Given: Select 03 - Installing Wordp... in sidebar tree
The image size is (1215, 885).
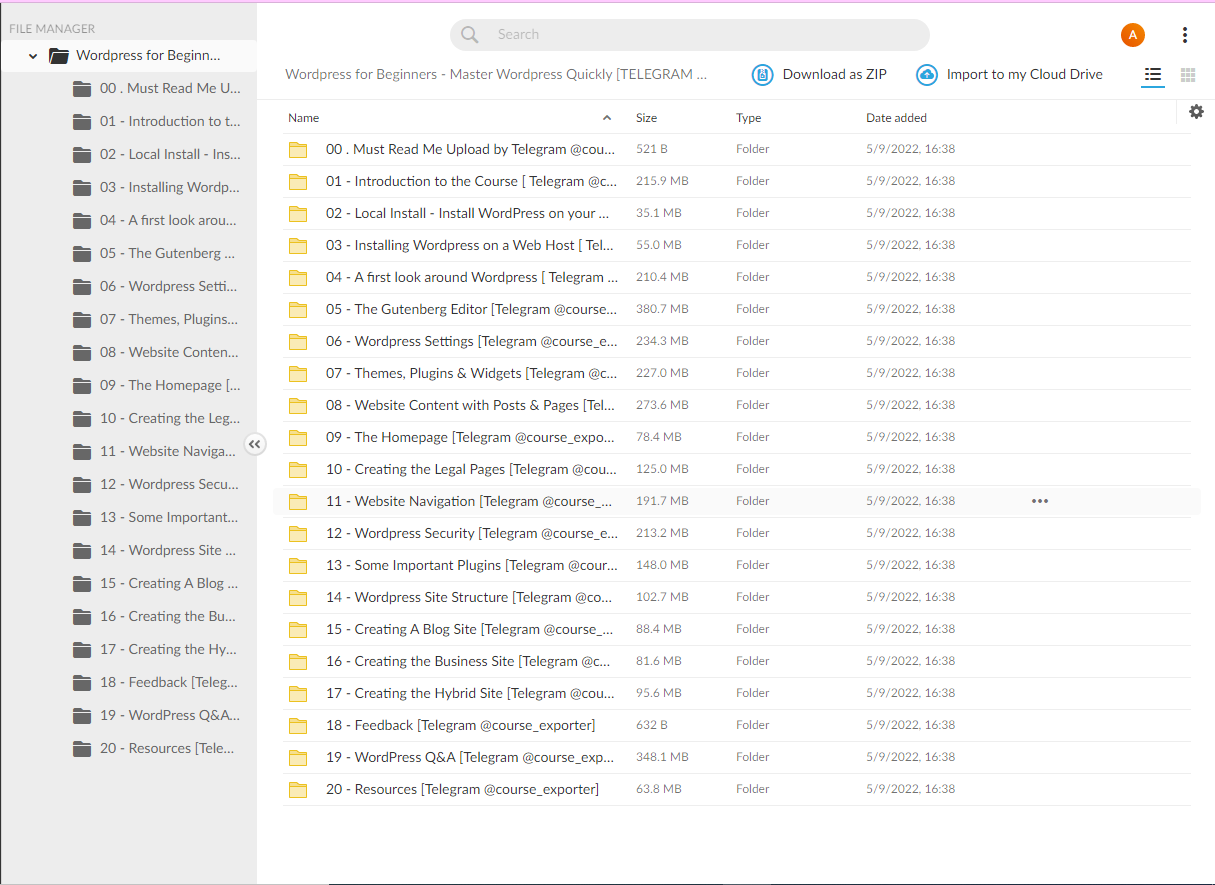Looking at the screenshot, I should [169, 187].
